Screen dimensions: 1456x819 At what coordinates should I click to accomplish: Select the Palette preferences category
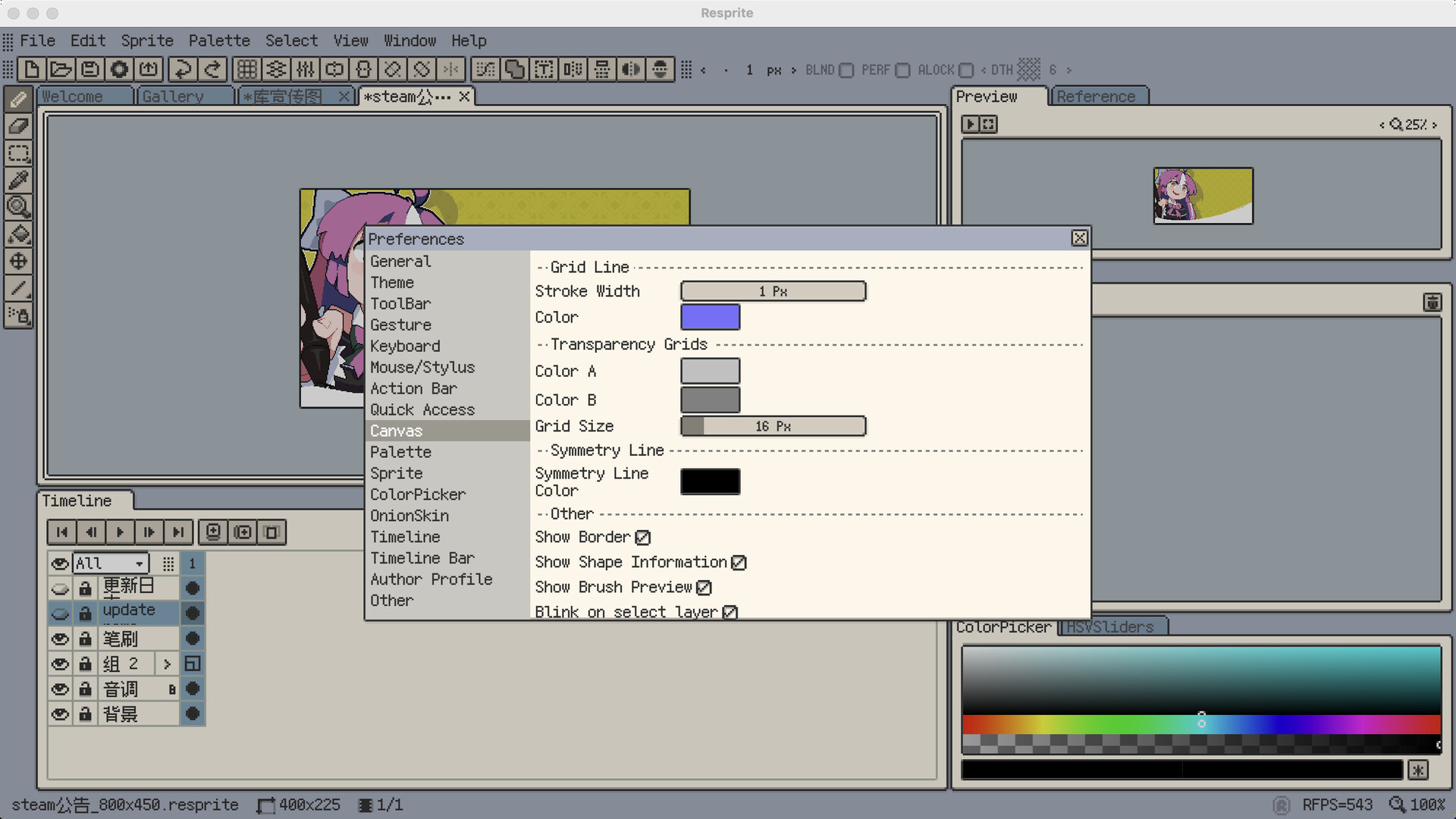coord(400,452)
